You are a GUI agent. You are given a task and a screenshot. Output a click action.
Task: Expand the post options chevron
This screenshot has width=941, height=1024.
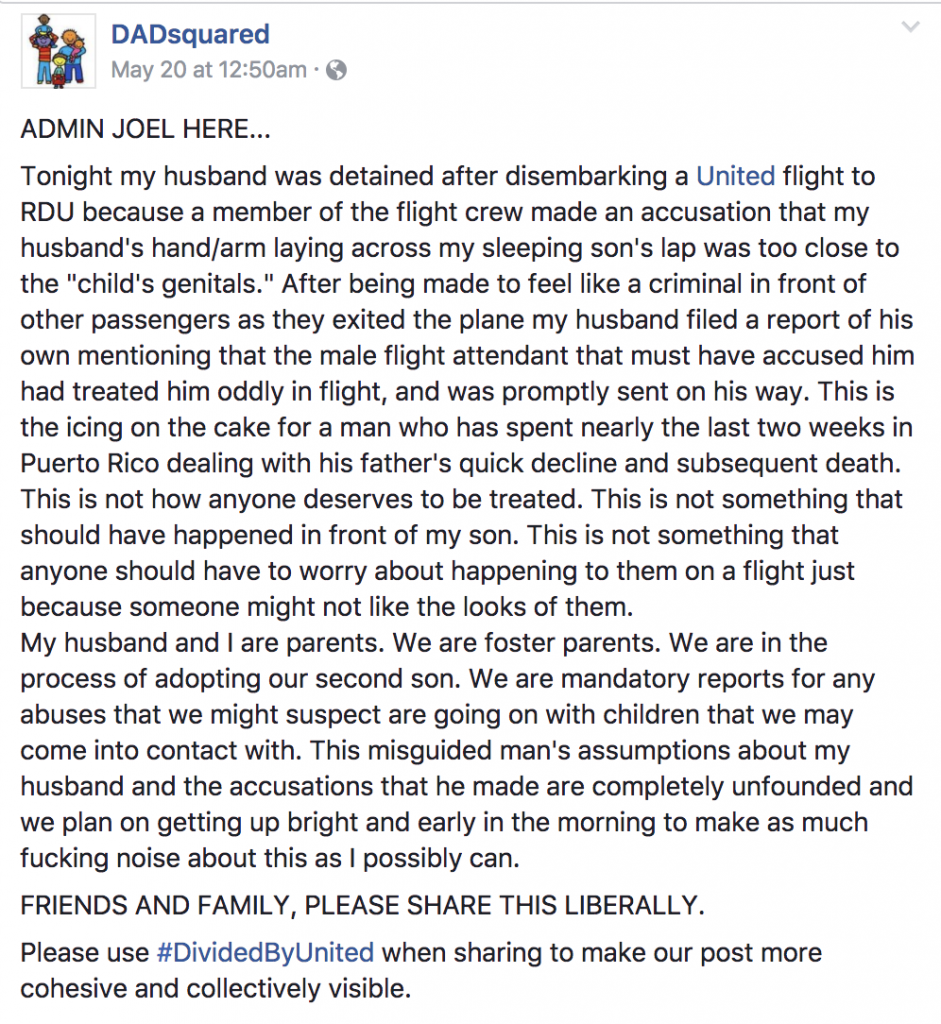910,27
